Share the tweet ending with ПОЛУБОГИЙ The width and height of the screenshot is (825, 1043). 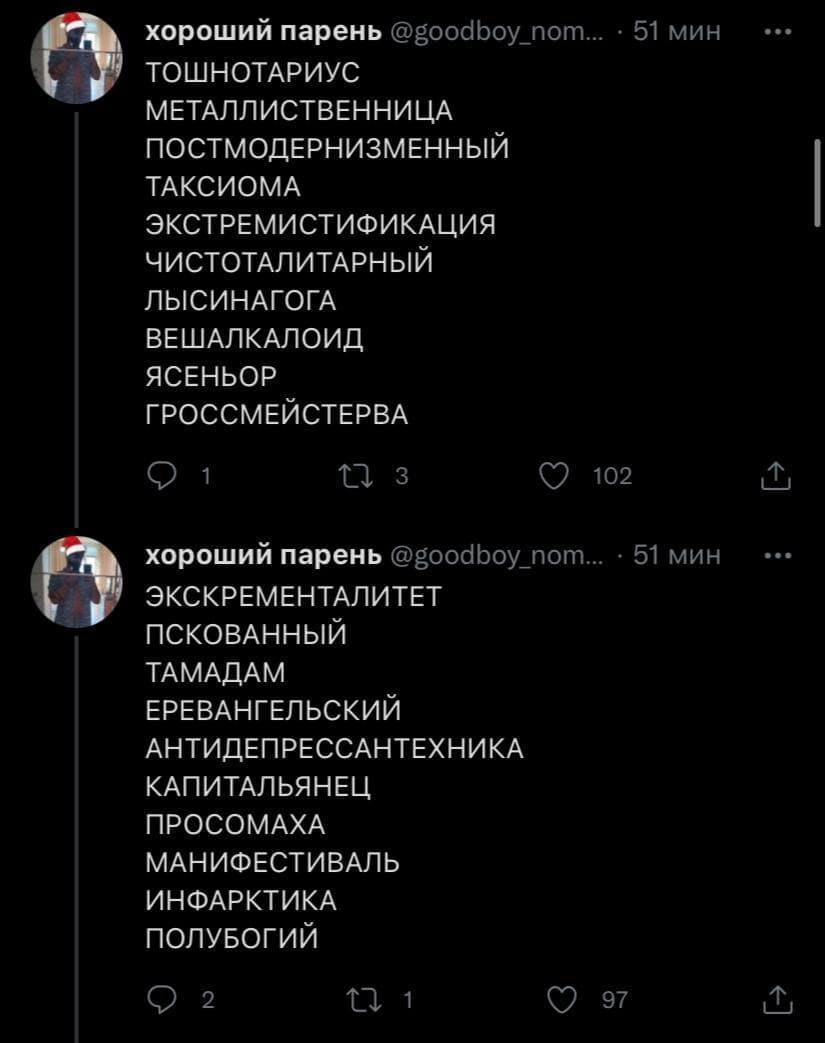click(x=776, y=998)
